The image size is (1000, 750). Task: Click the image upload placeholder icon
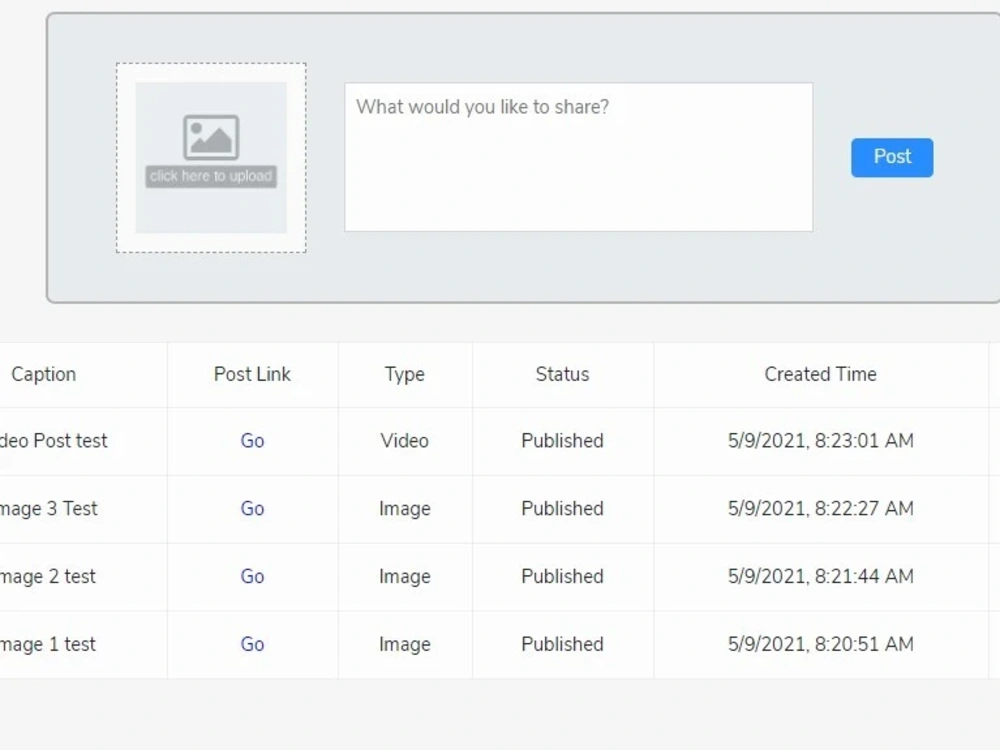tap(211, 137)
